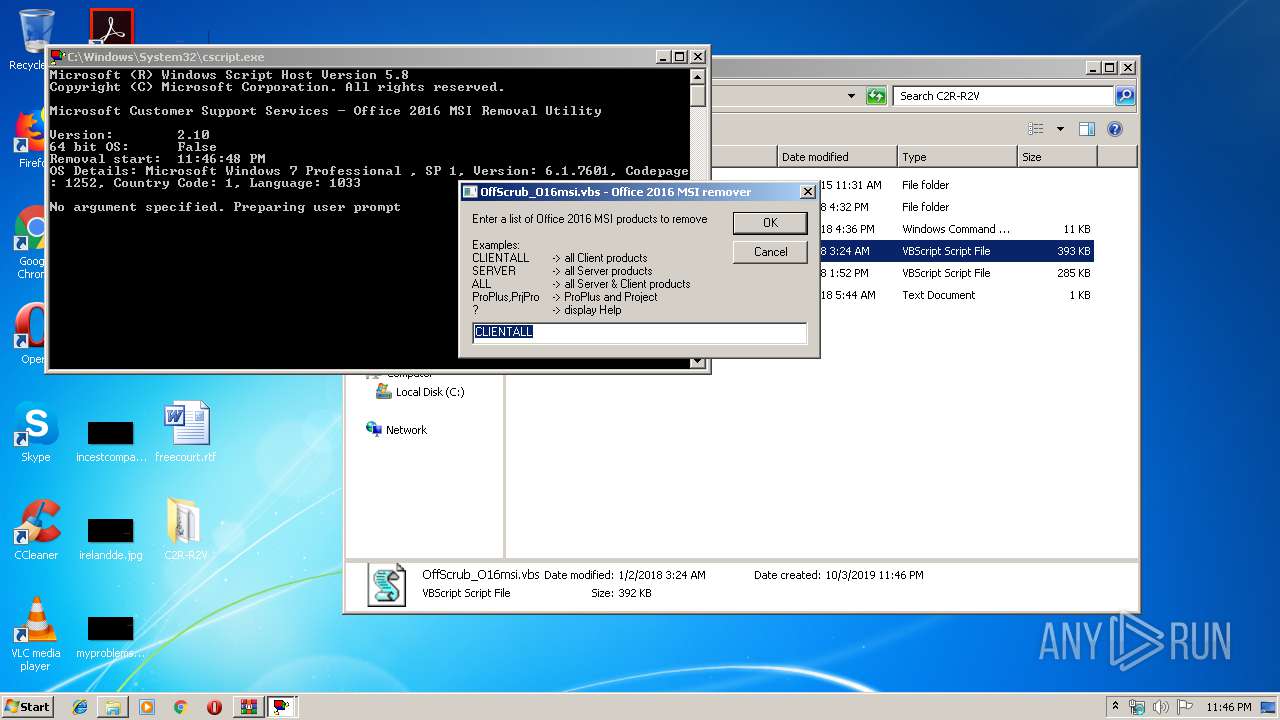
Task: Select myproblems file on desktop
Action: click(111, 636)
